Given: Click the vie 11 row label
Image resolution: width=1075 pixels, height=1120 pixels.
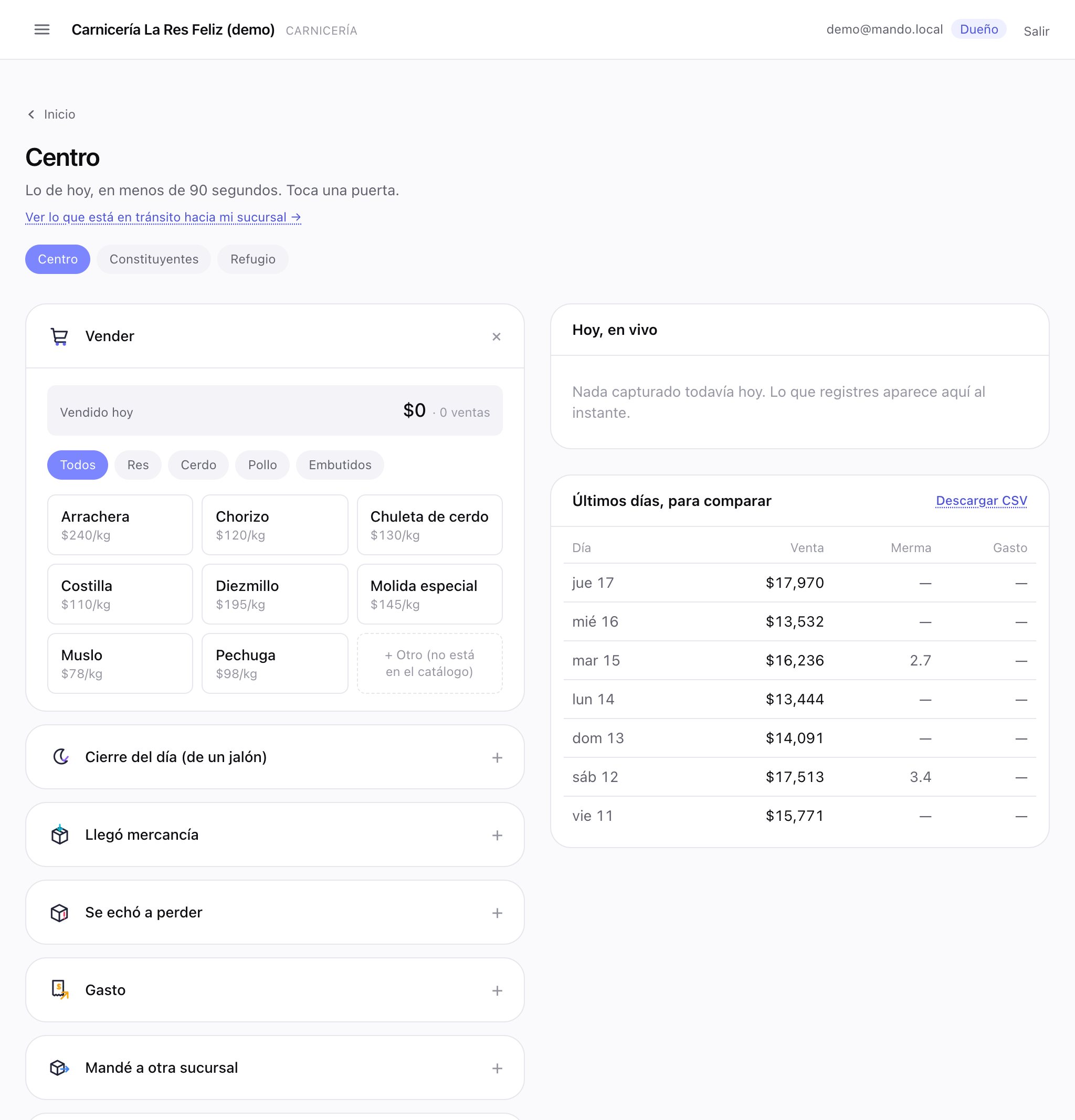Looking at the screenshot, I should click(x=593, y=816).
